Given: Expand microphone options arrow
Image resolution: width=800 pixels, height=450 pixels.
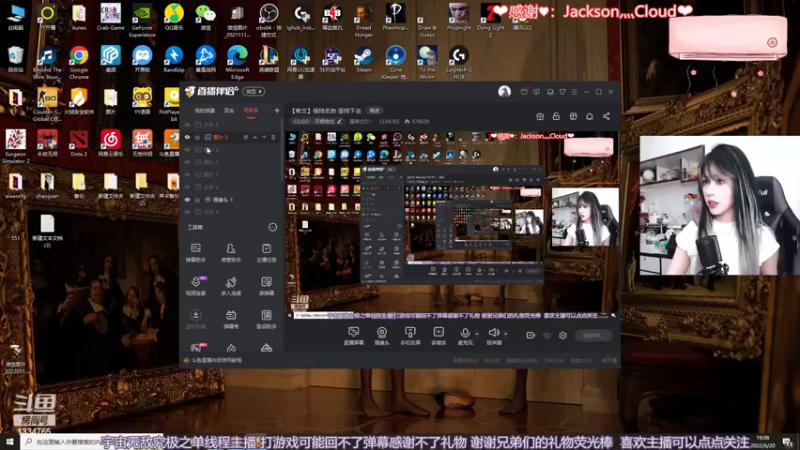Looking at the screenshot, I should (x=477, y=334).
